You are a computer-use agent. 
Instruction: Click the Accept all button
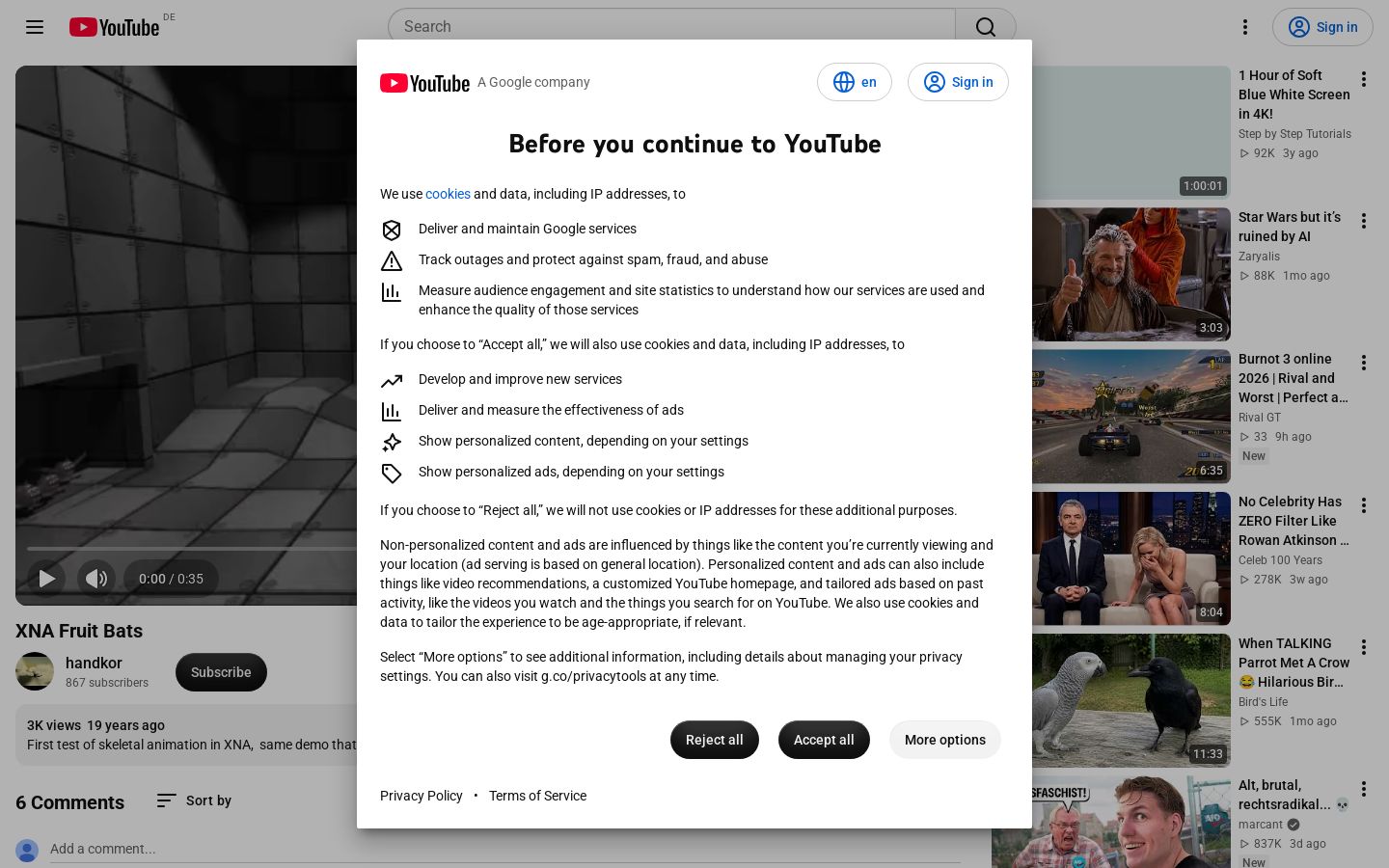pos(824,740)
